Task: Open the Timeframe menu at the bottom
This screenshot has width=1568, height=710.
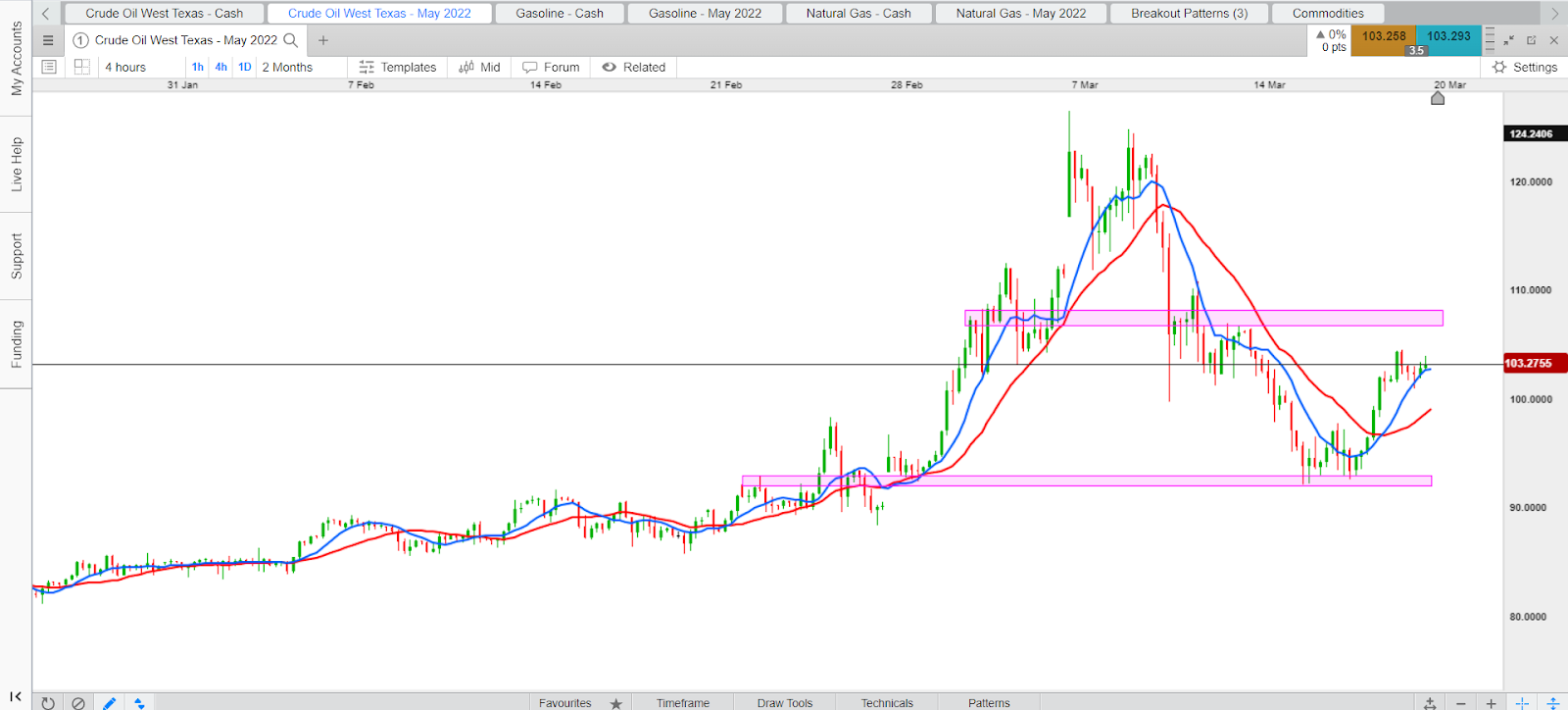Action: click(x=683, y=703)
